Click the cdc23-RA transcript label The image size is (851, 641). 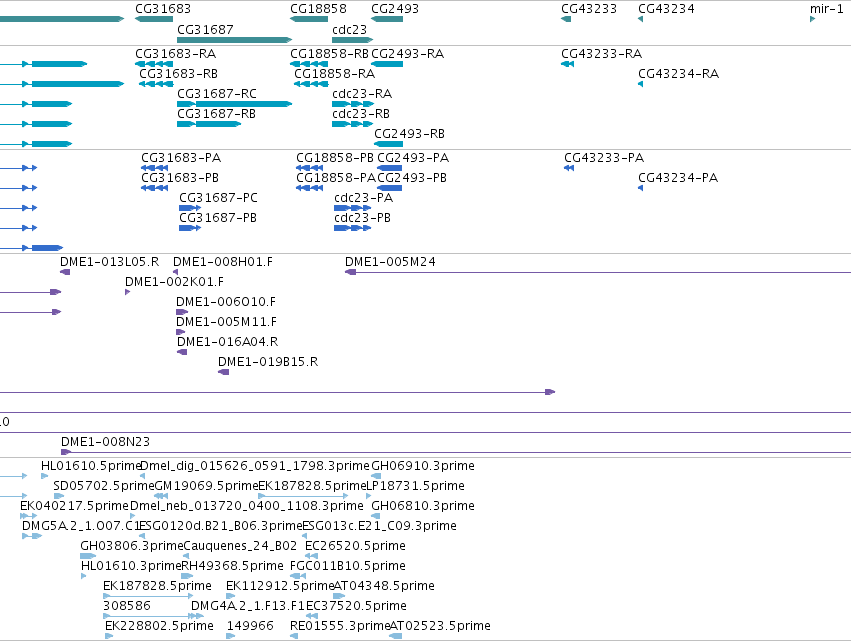pos(362,94)
